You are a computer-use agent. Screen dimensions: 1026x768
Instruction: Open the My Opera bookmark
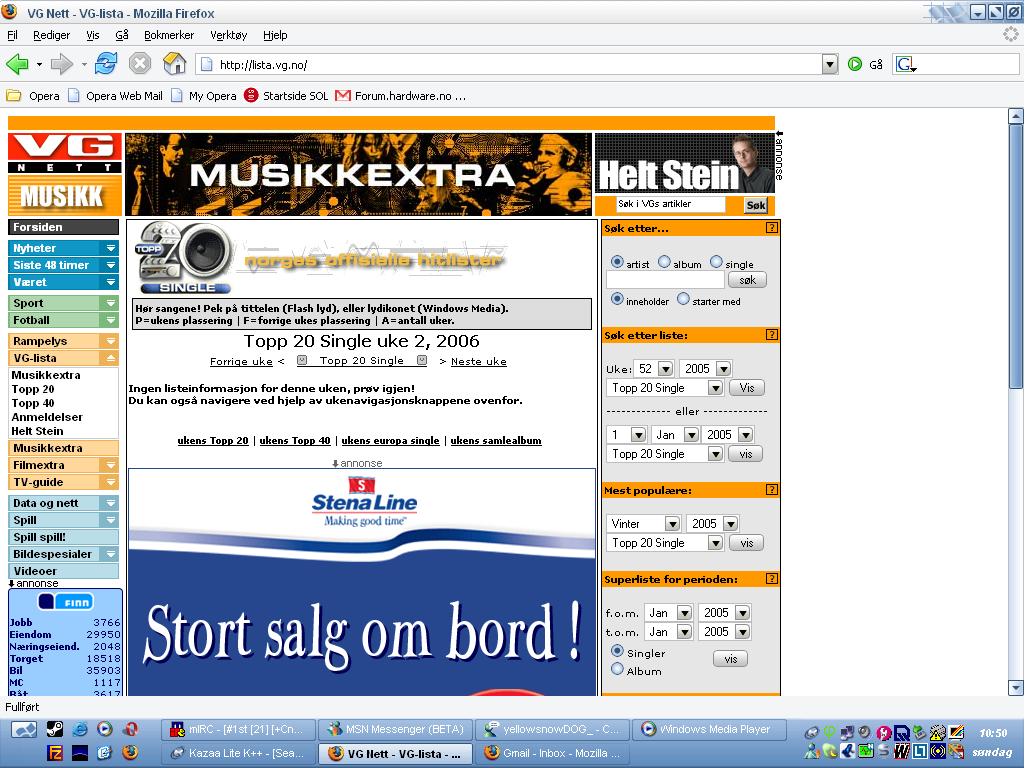tap(203, 96)
